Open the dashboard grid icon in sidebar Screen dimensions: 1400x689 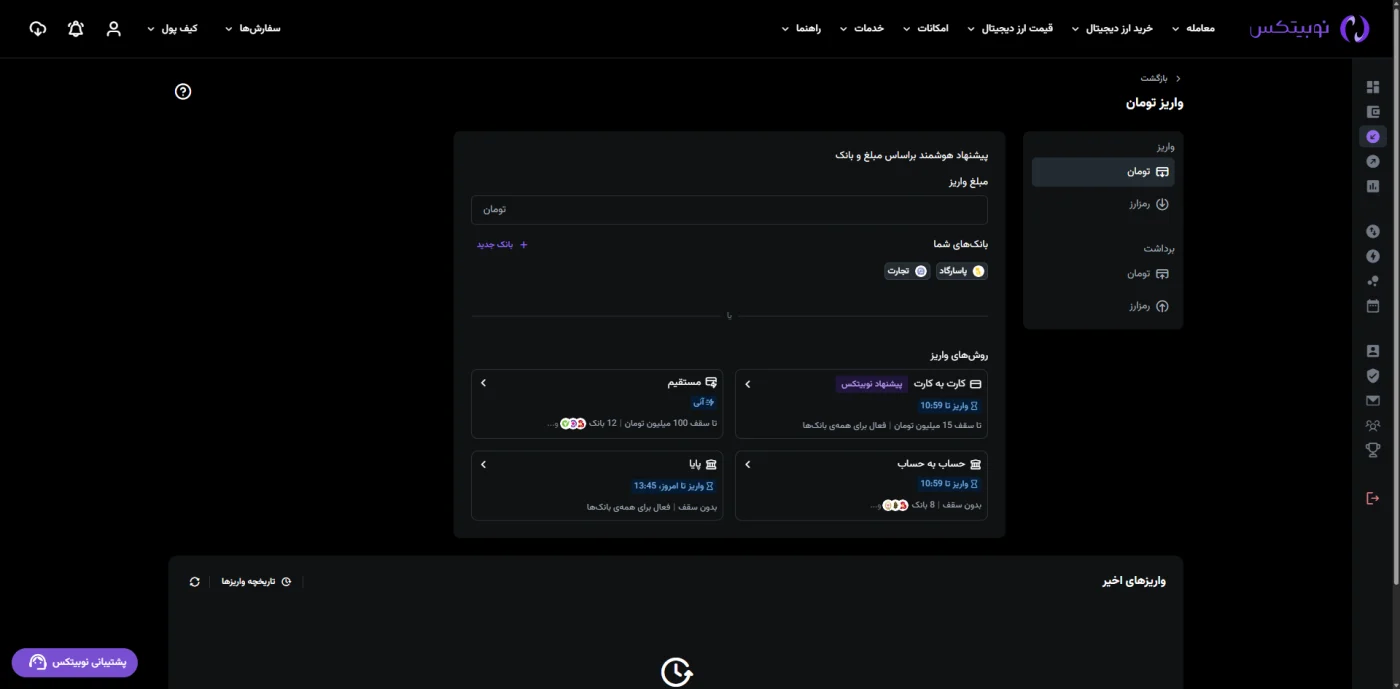pos(1372,87)
